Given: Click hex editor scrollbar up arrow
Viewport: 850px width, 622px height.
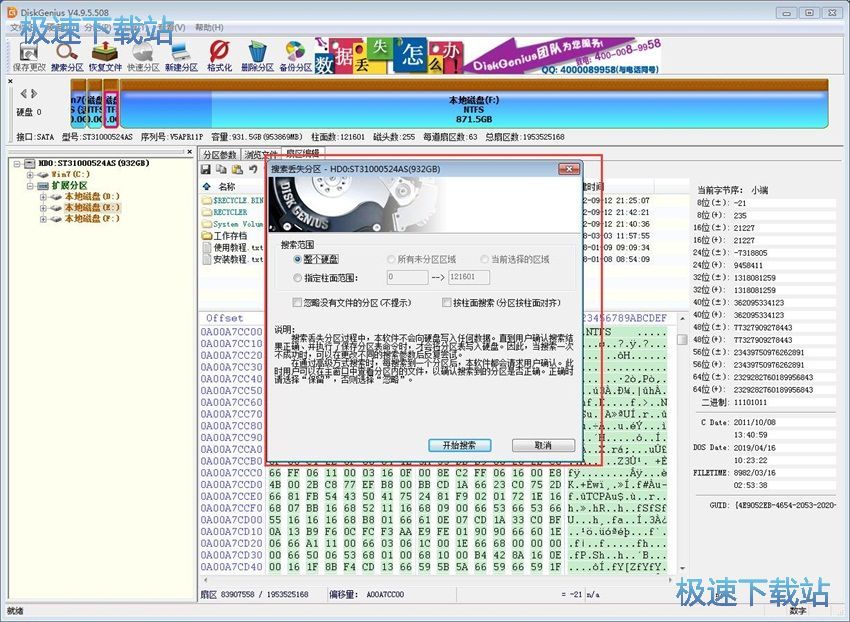Looking at the screenshot, I should point(682,318).
